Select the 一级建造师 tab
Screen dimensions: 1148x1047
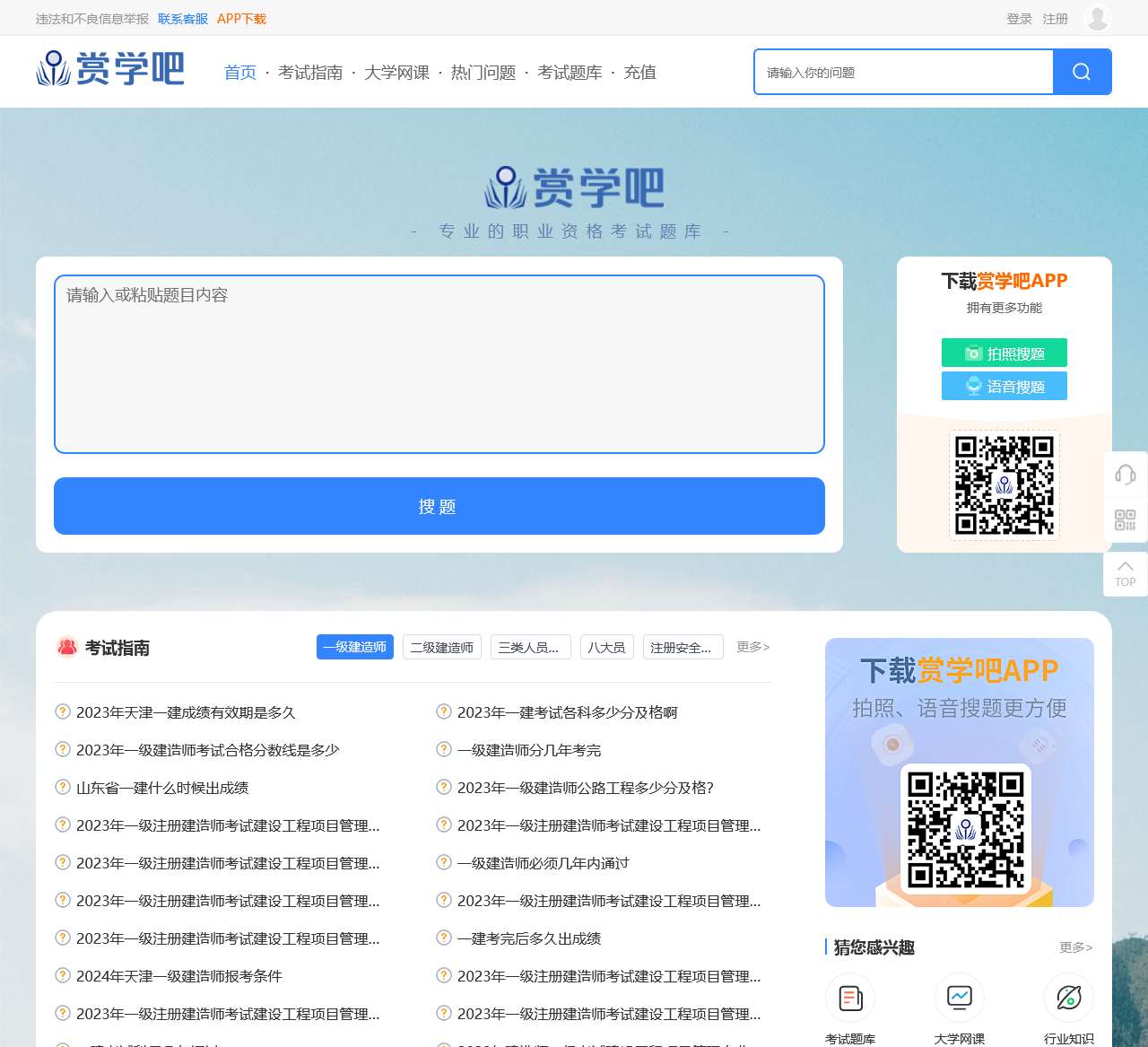(355, 647)
